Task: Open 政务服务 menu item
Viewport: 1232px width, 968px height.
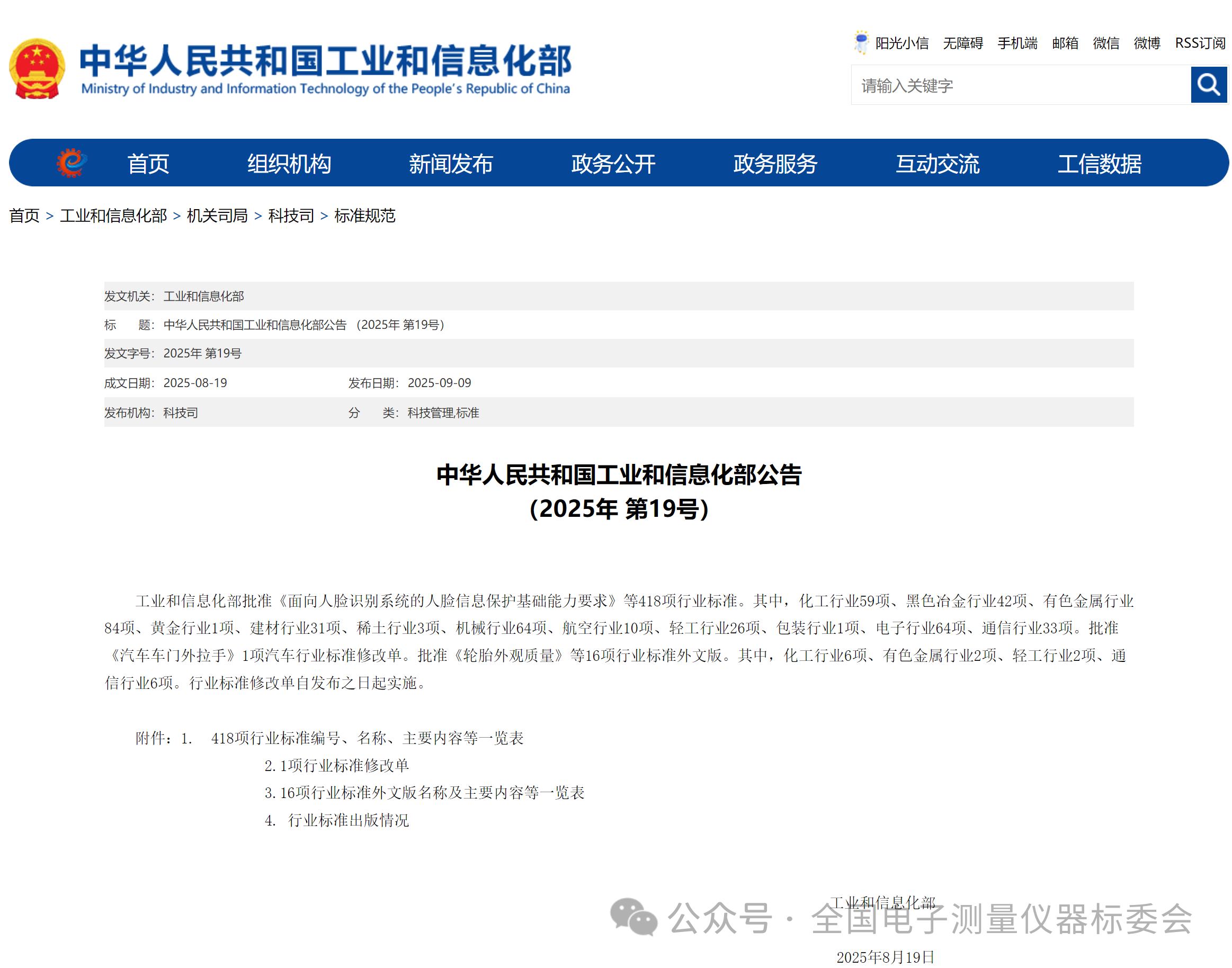Action: pyautogui.click(x=775, y=163)
